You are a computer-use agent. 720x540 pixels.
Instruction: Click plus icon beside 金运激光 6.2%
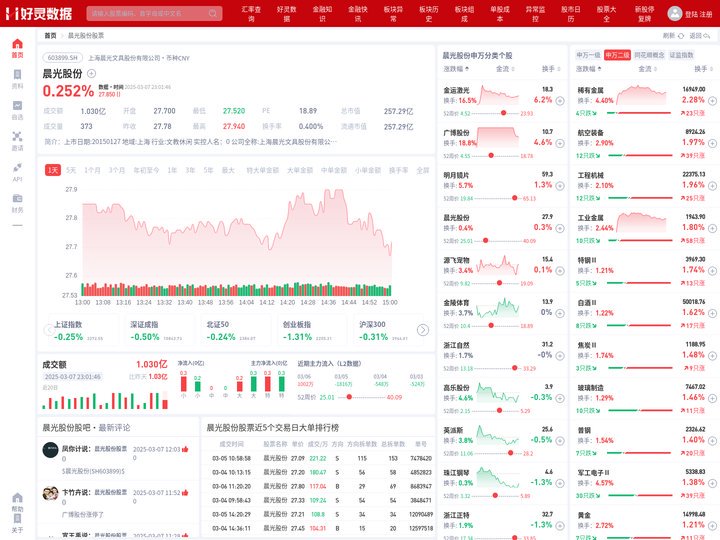tap(560, 101)
